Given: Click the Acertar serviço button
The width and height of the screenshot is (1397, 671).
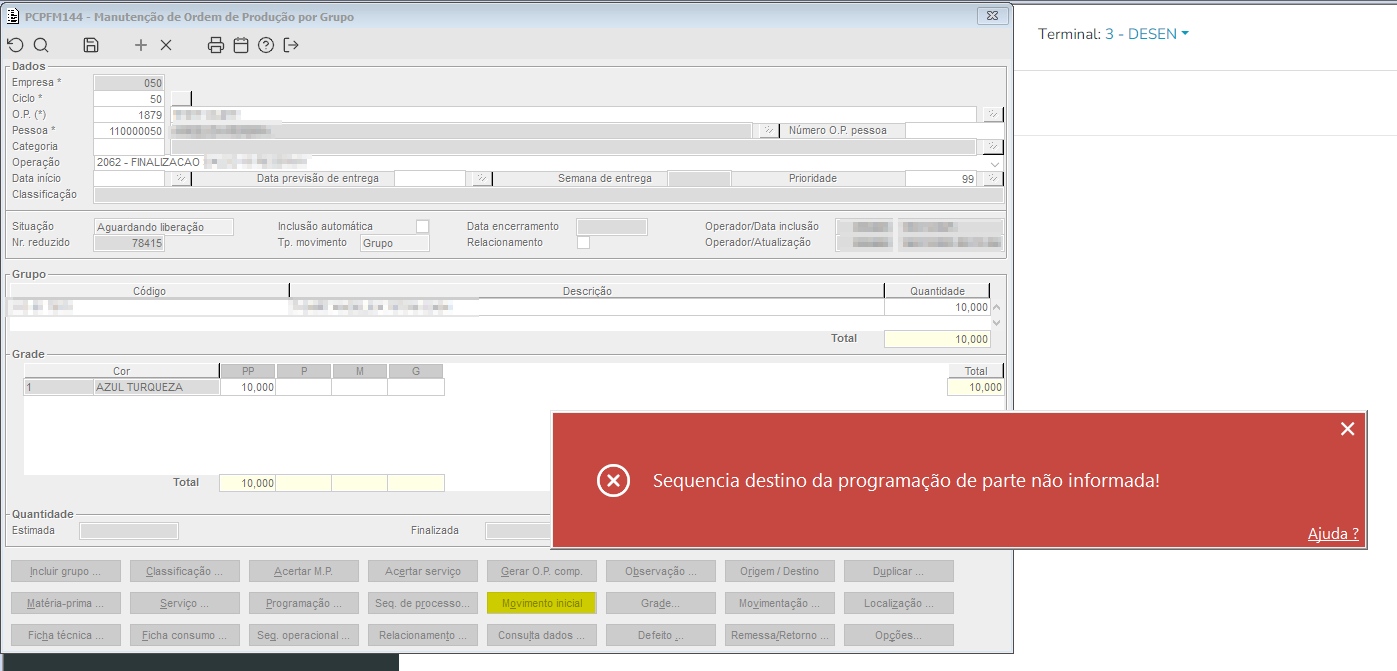Looking at the screenshot, I should point(423,571).
